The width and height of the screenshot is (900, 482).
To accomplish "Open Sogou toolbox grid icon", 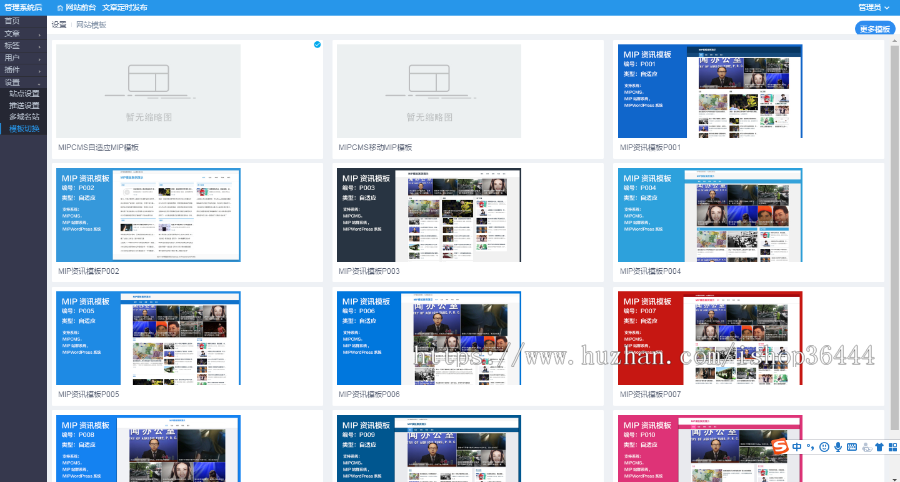I will click(893, 447).
